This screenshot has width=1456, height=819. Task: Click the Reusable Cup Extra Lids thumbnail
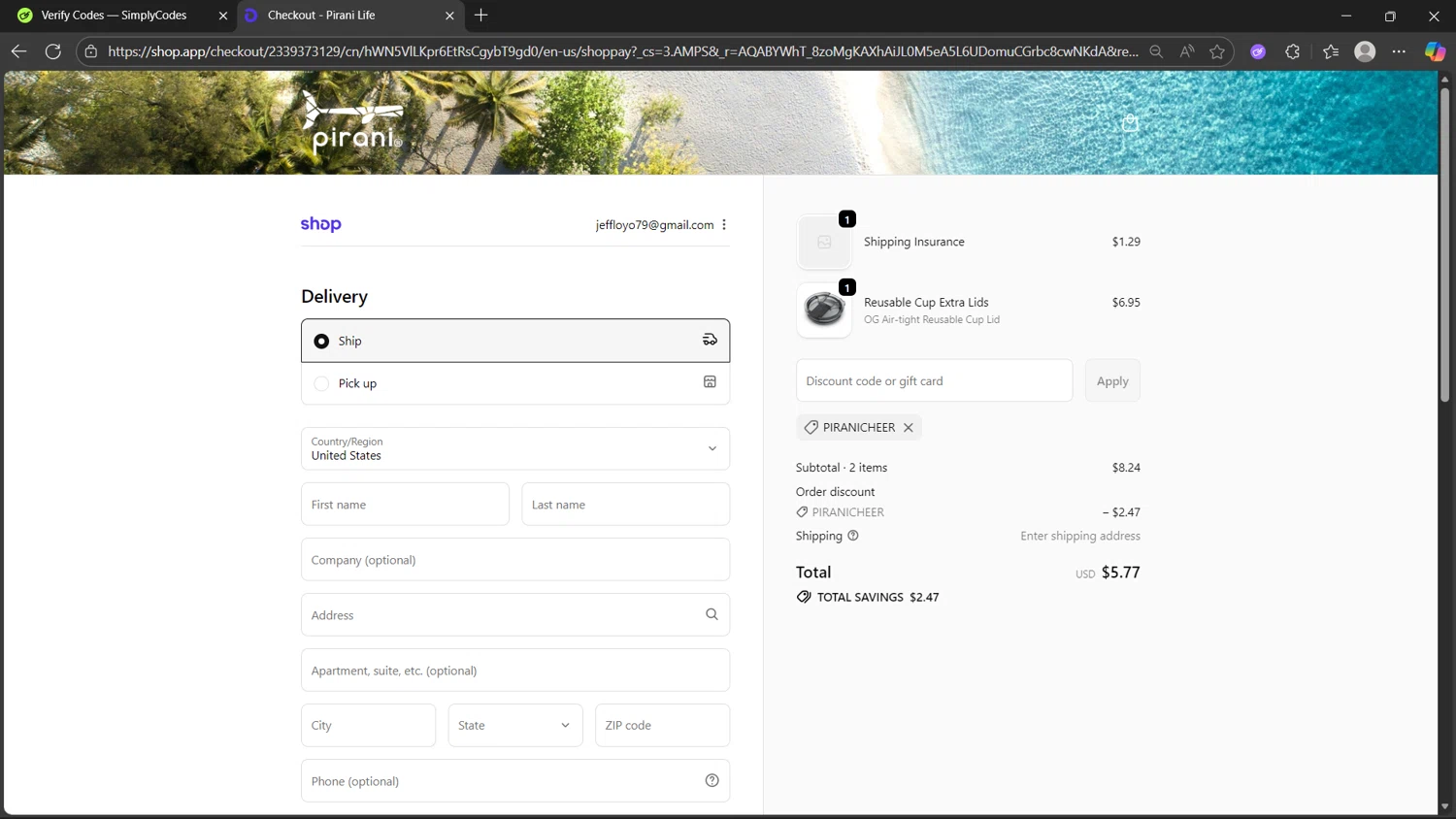pos(824,311)
